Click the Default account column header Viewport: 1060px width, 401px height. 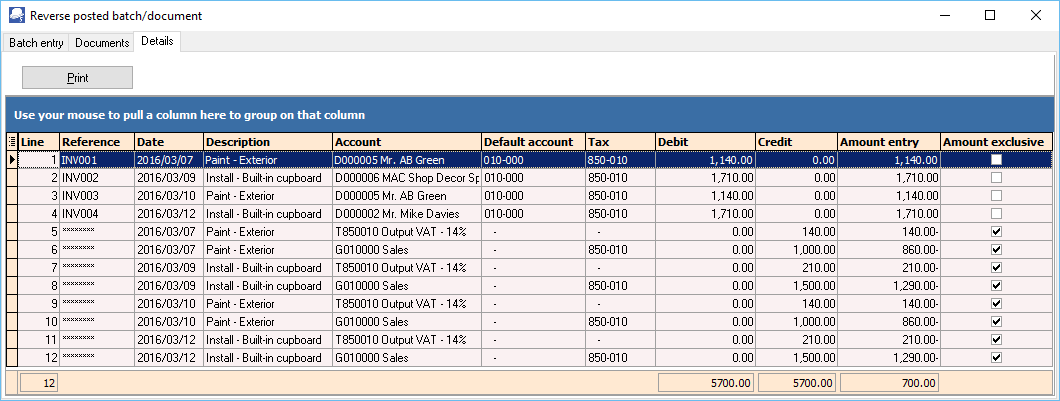click(x=532, y=142)
